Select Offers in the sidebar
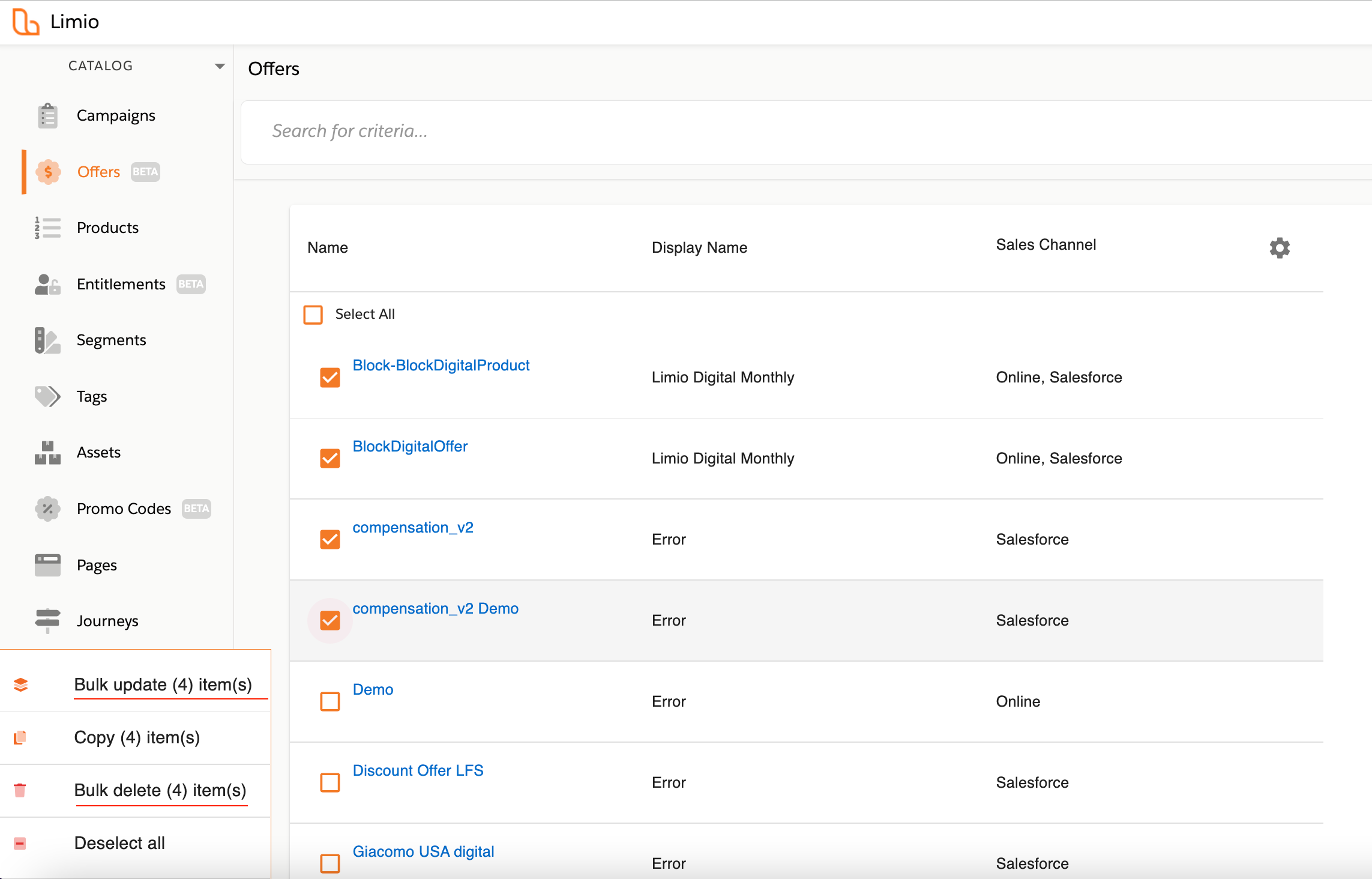This screenshot has width=1372, height=879. [x=98, y=172]
